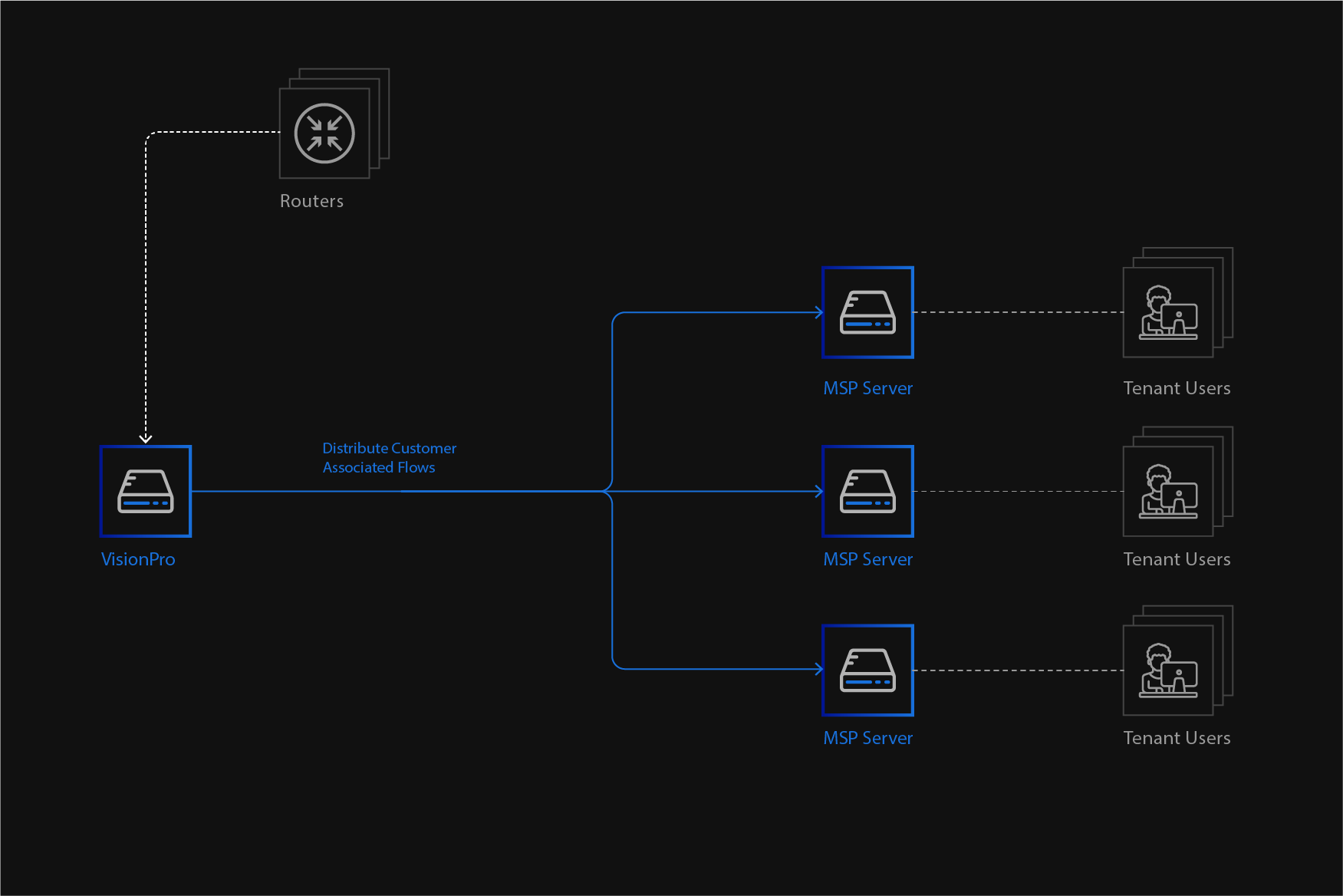
Task: Select the Distribute Customer Associated Flows text
Action: point(389,458)
